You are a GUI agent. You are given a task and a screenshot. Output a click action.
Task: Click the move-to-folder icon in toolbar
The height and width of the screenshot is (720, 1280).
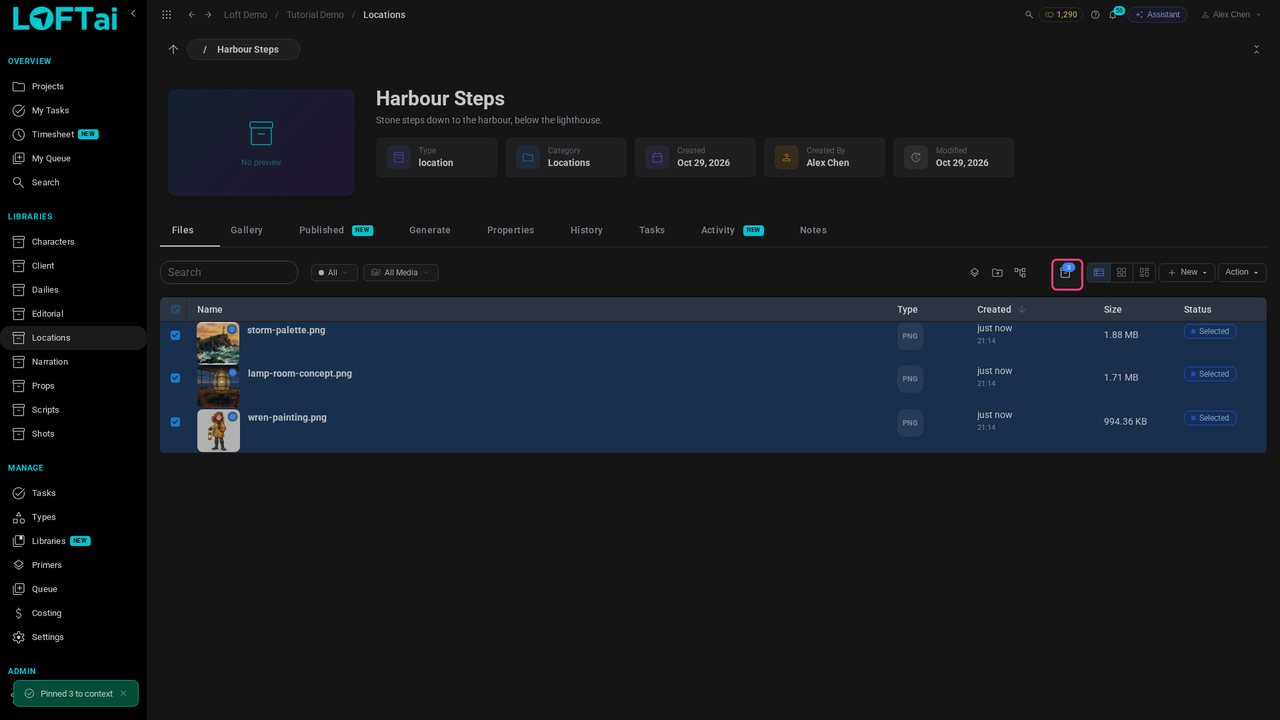997,273
